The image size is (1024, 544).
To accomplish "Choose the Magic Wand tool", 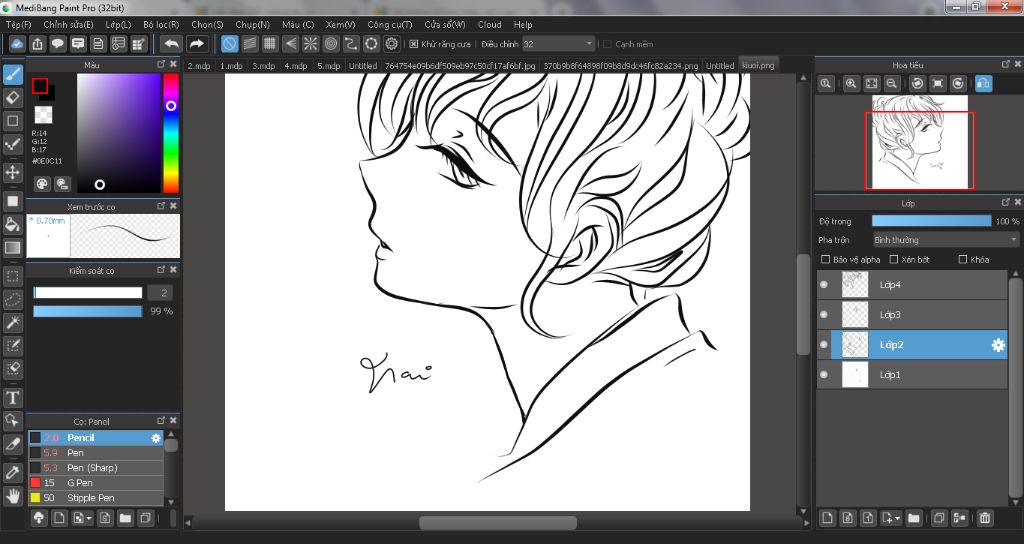I will [12, 323].
